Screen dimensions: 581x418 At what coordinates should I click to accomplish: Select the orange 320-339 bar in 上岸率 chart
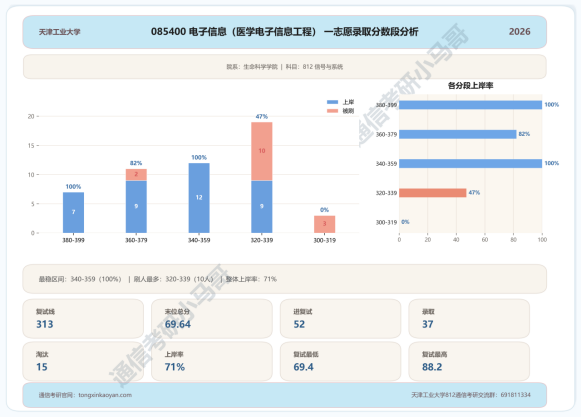(433, 193)
